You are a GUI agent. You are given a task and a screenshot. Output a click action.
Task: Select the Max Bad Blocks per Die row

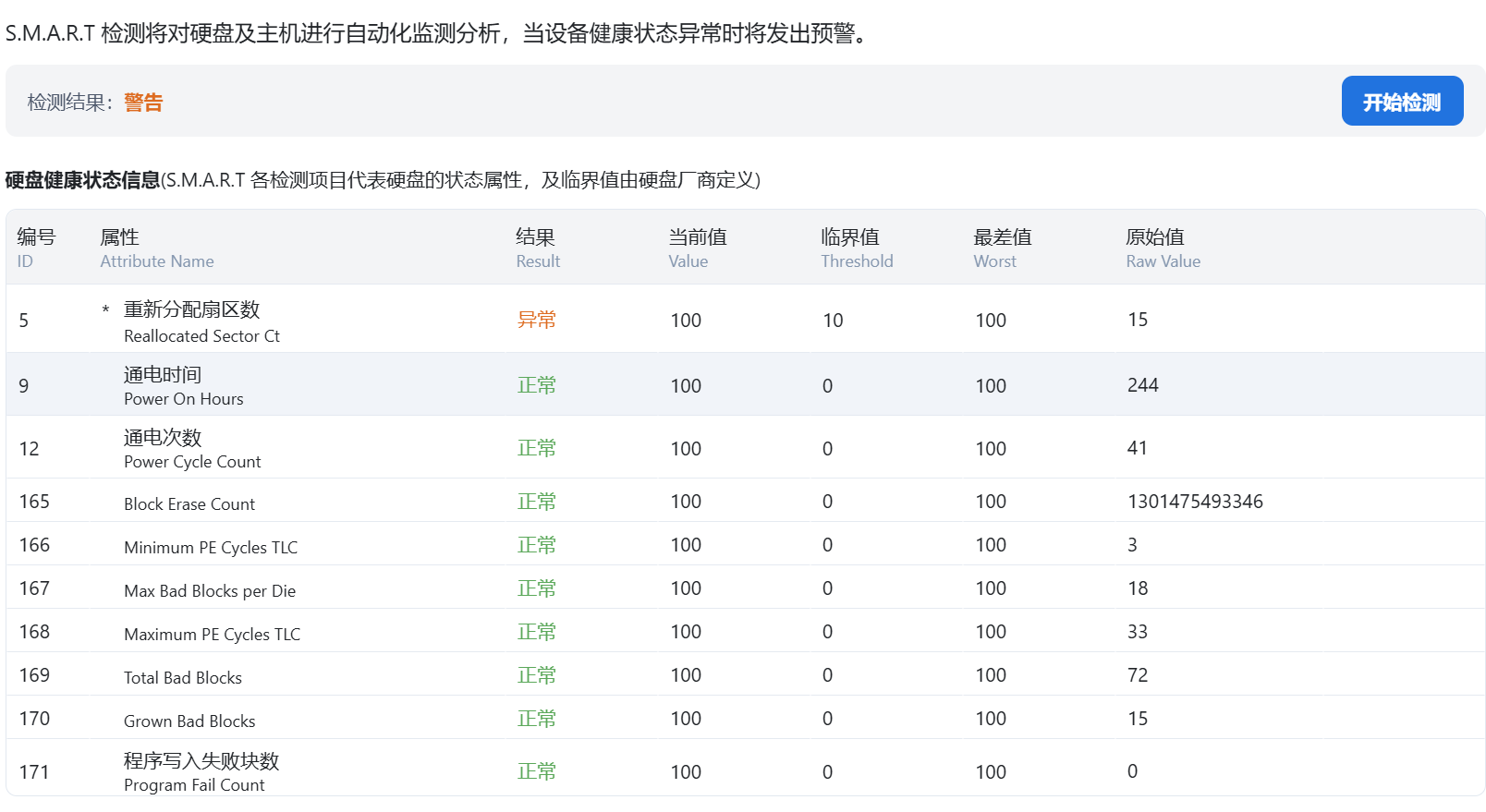210,590
